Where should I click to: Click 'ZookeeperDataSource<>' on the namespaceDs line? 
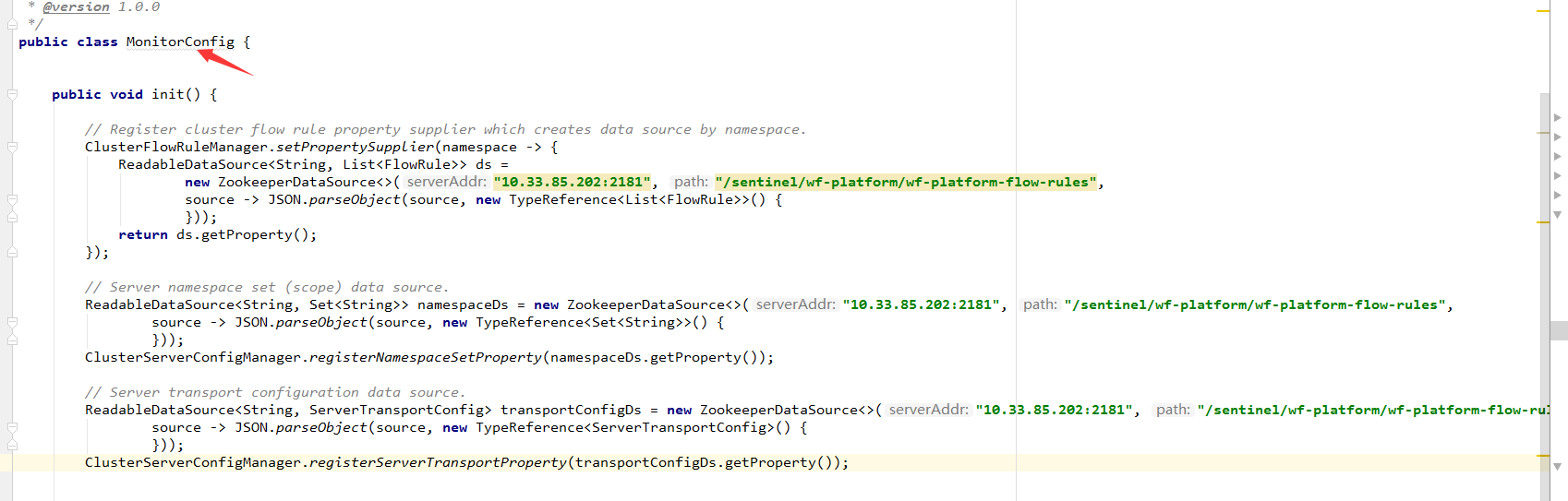654,304
